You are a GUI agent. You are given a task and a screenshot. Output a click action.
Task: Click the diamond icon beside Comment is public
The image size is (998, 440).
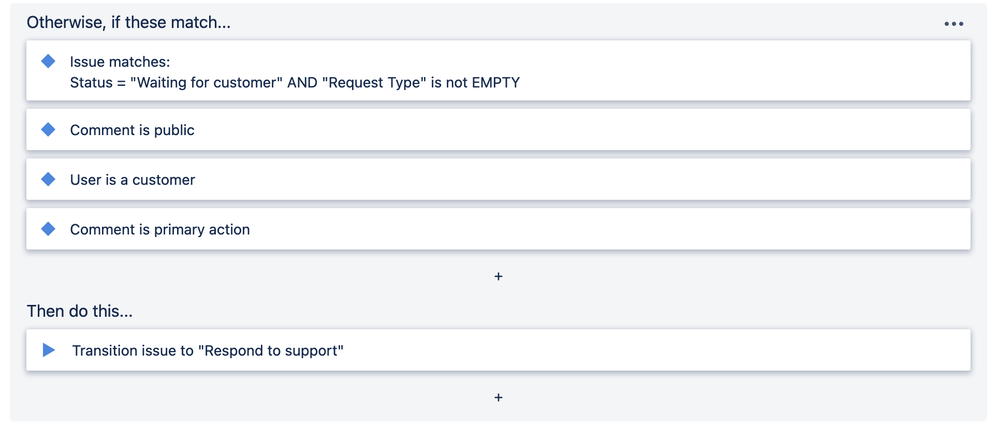point(48,130)
